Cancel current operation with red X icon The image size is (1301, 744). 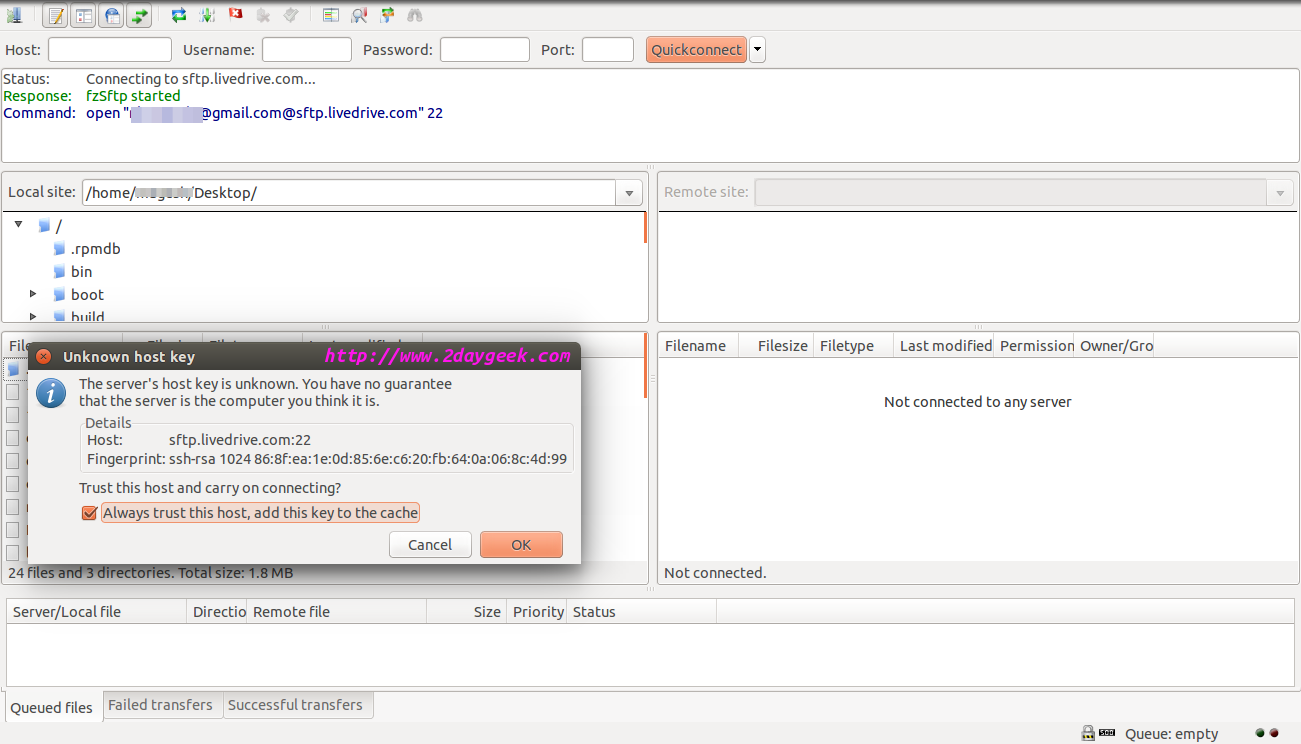coord(236,15)
